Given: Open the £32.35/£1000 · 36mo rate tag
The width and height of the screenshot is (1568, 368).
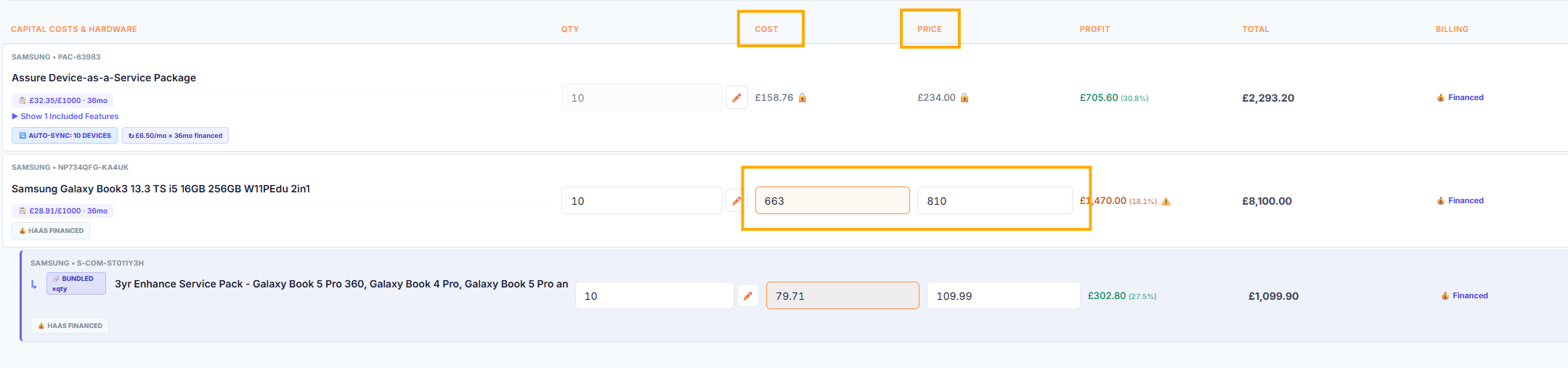Looking at the screenshot, I should point(63,100).
